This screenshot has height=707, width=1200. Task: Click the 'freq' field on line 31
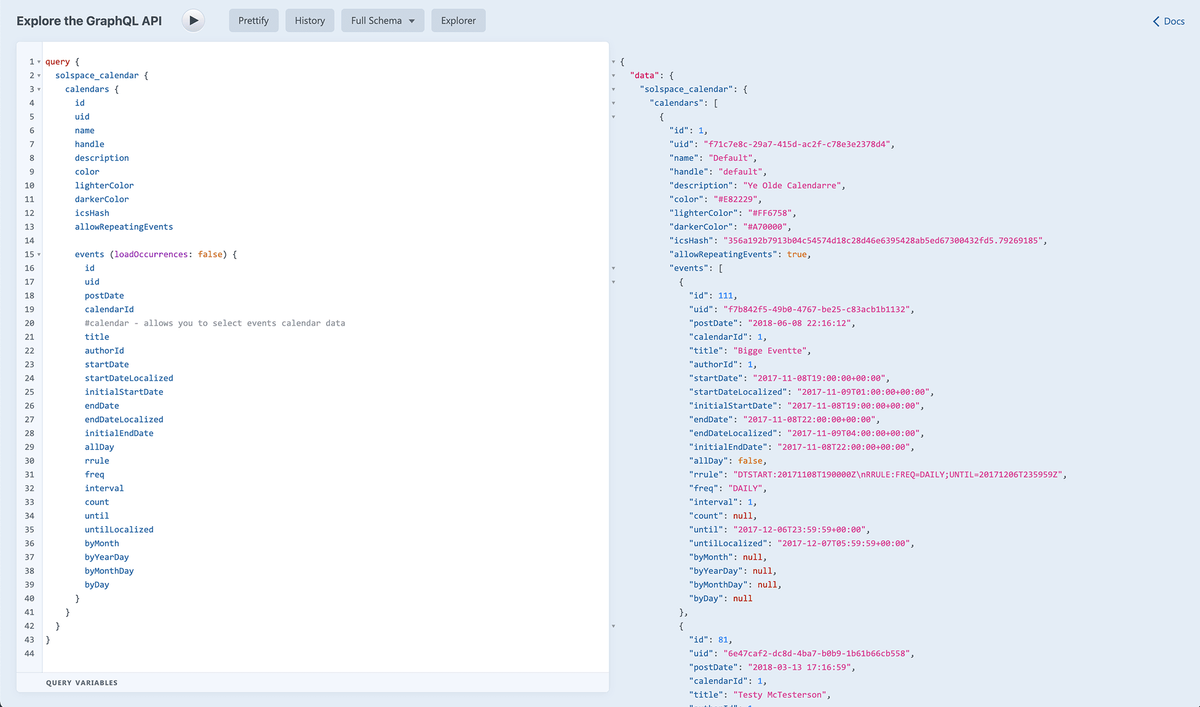tap(95, 475)
